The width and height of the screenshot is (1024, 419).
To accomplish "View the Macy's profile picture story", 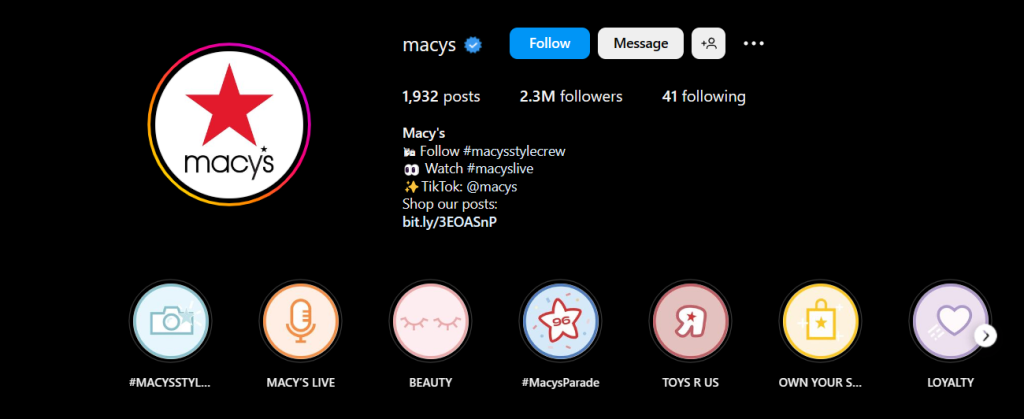I will click(229, 125).
